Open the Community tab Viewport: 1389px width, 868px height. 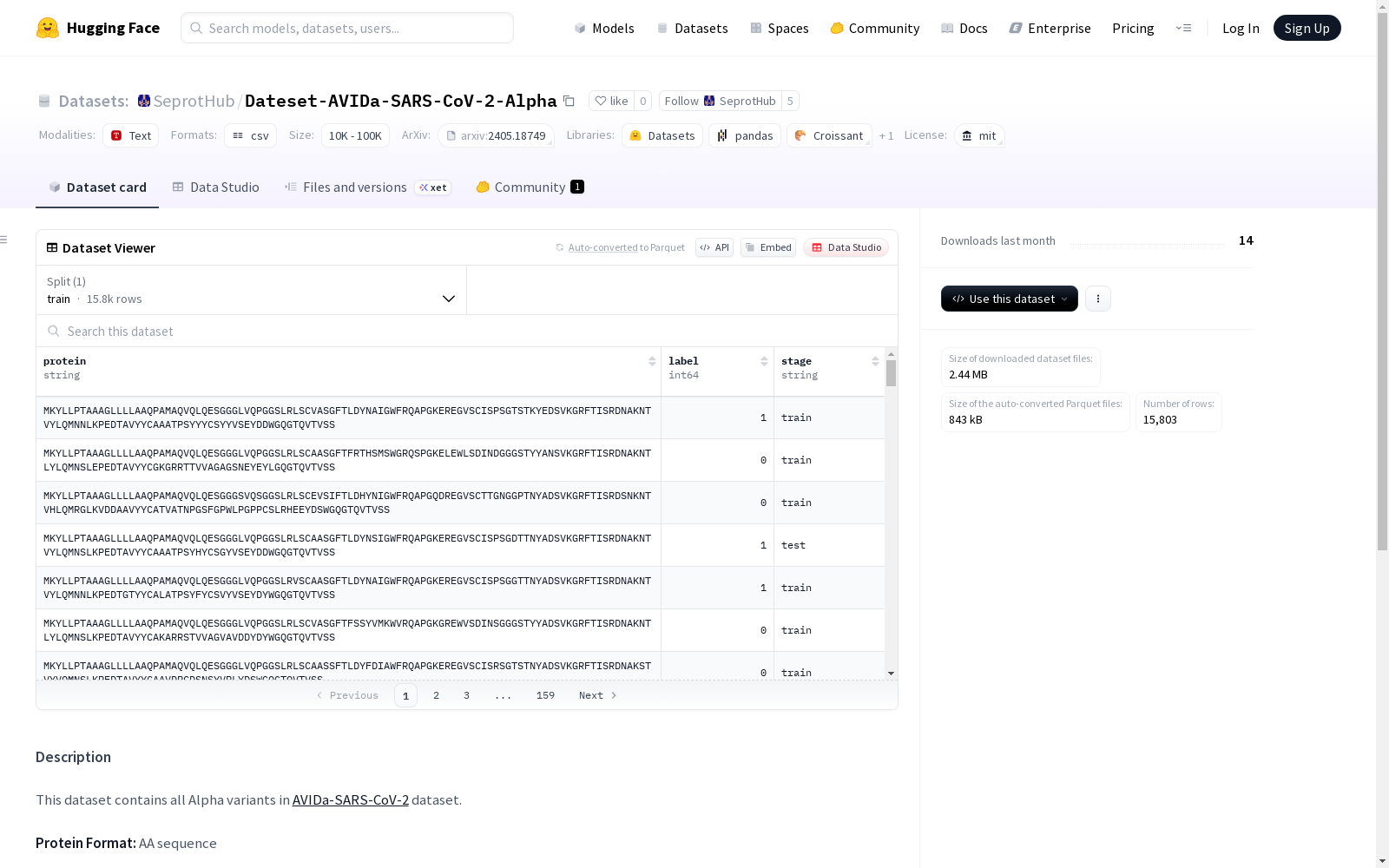pos(530,187)
